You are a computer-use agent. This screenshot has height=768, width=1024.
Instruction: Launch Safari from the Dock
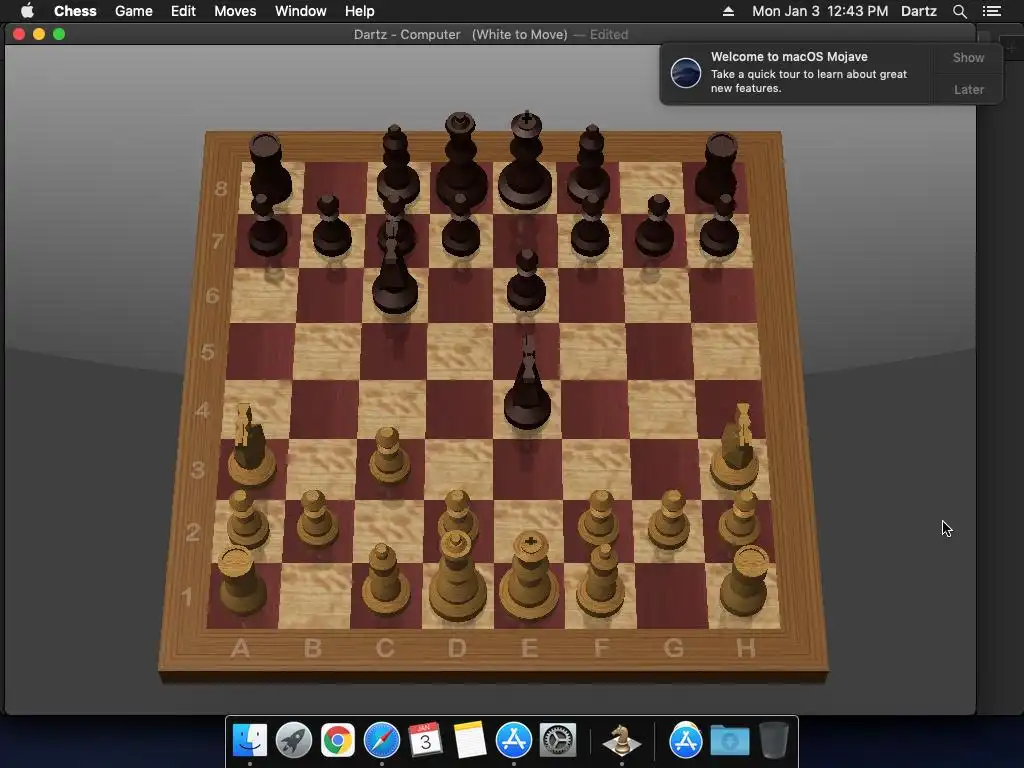click(x=381, y=740)
